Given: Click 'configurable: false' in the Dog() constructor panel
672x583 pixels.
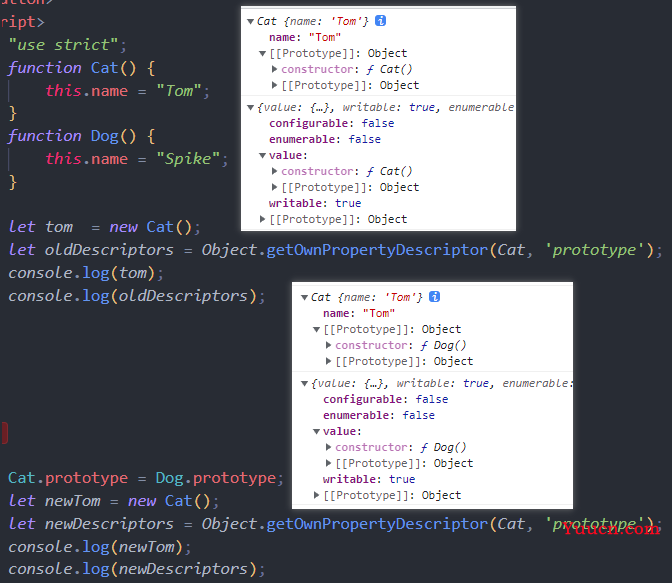Looking at the screenshot, I should click(x=385, y=400).
